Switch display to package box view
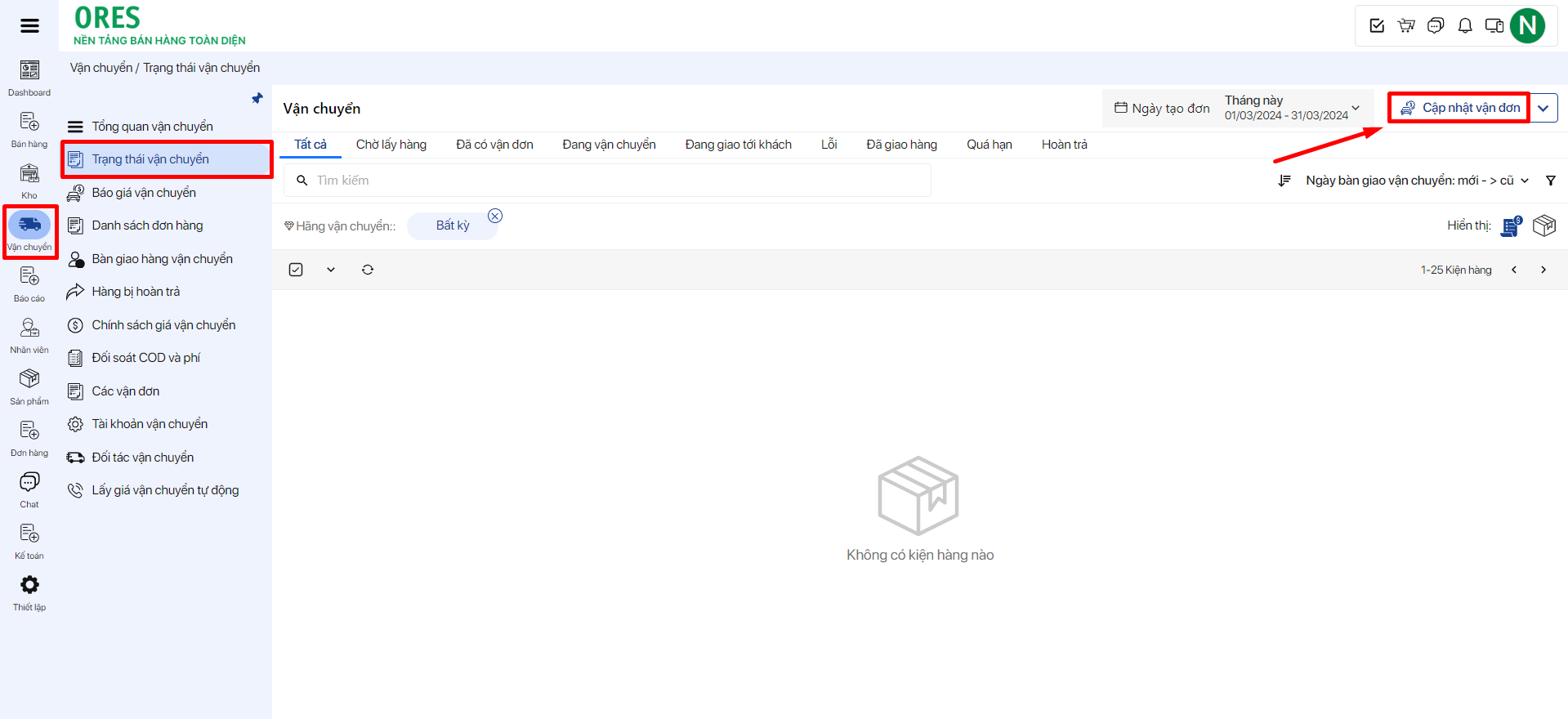Screen dimensions: 1568x719 coord(1543,226)
